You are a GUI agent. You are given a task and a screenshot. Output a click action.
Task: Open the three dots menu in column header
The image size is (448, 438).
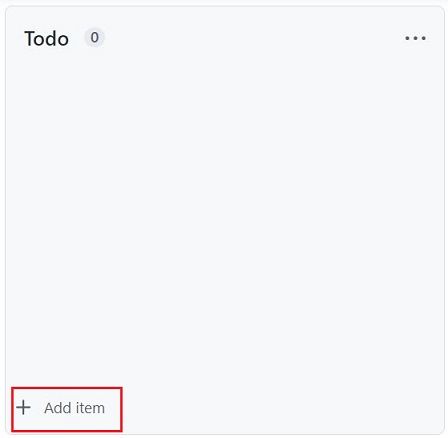[415, 38]
